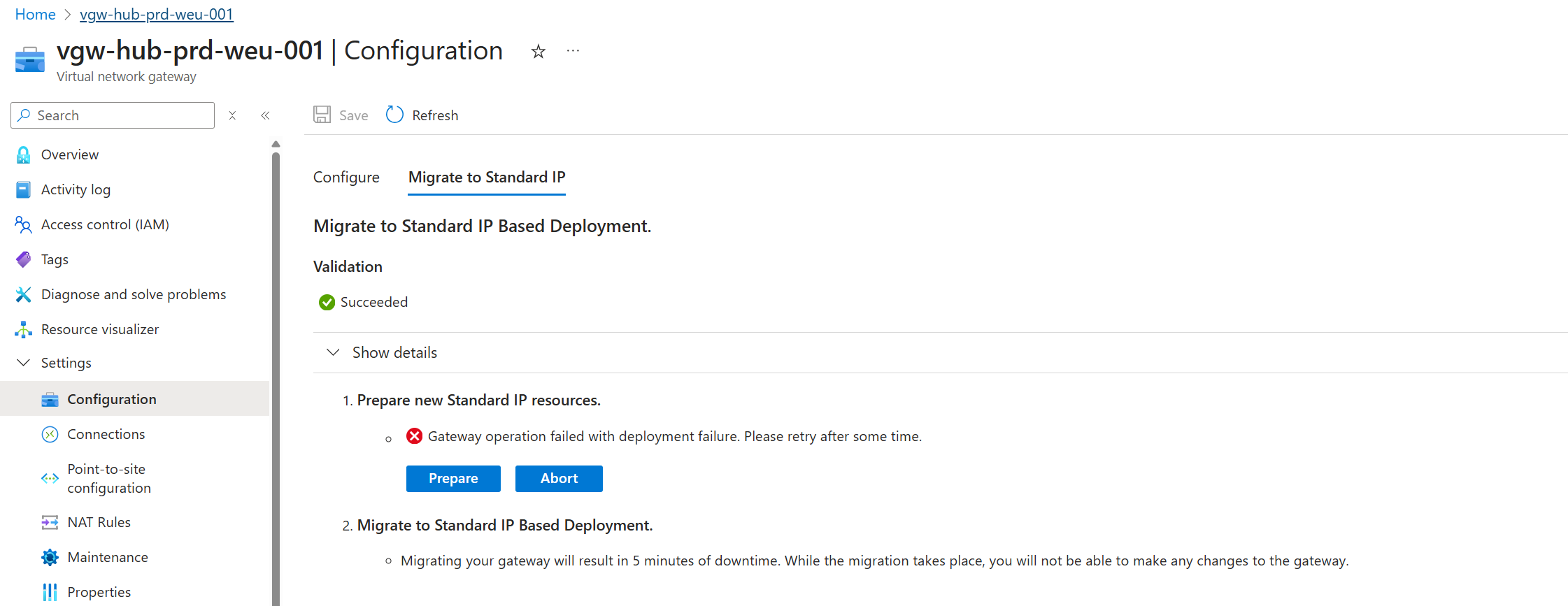
Task: Click the blue Abort button
Action: click(559, 479)
